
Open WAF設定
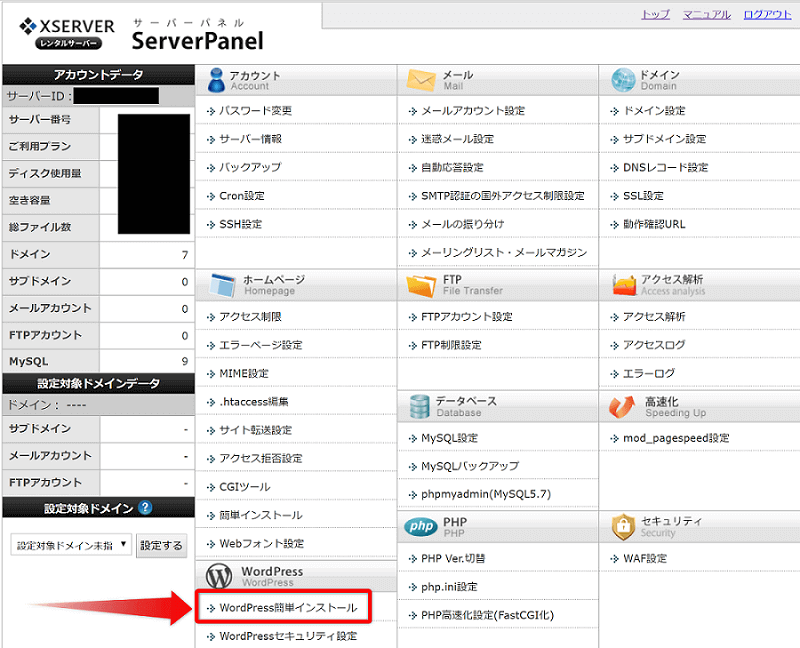click(645, 559)
